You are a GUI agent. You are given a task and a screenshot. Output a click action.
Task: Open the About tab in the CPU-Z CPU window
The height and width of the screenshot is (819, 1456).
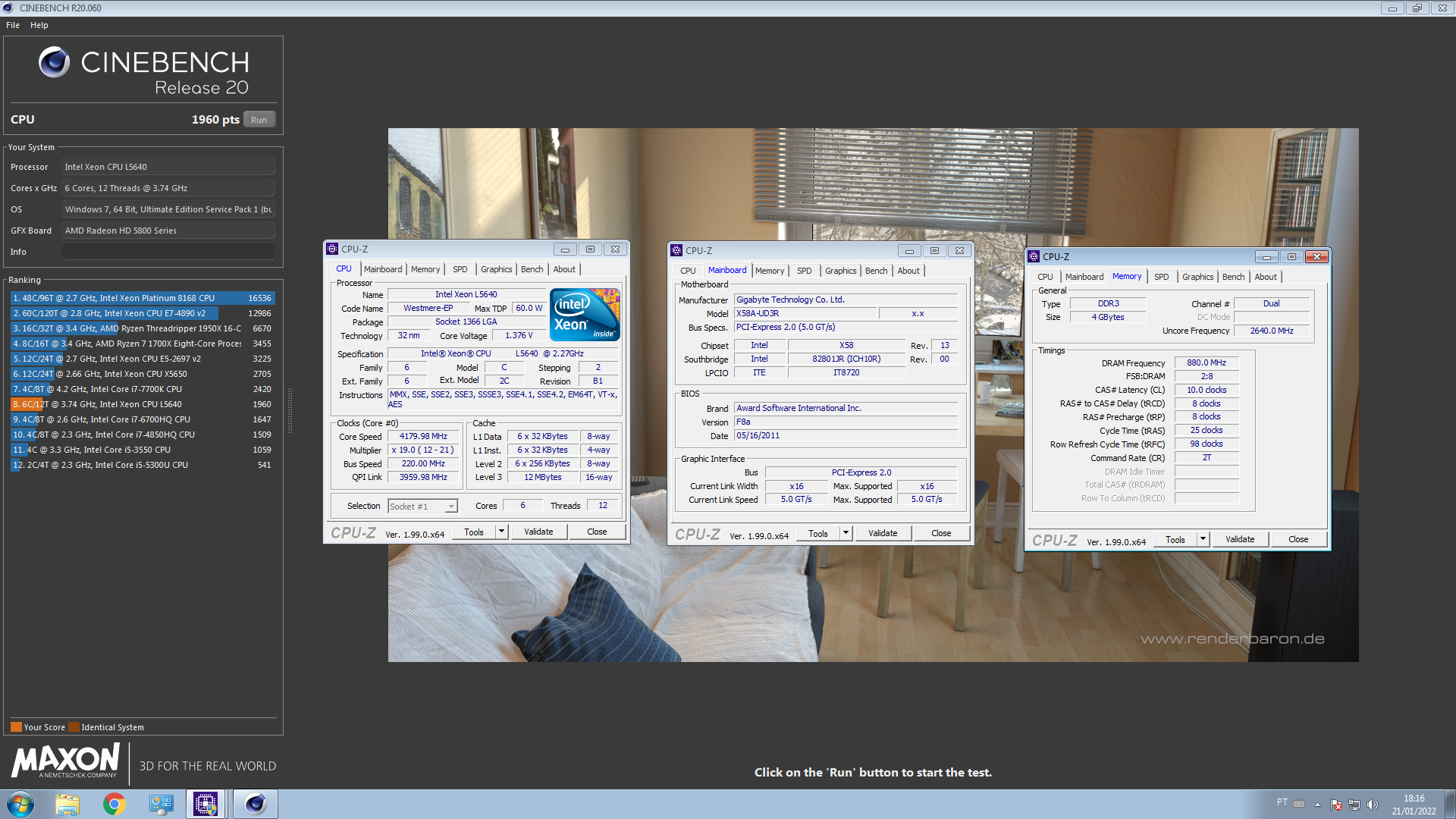pos(564,269)
